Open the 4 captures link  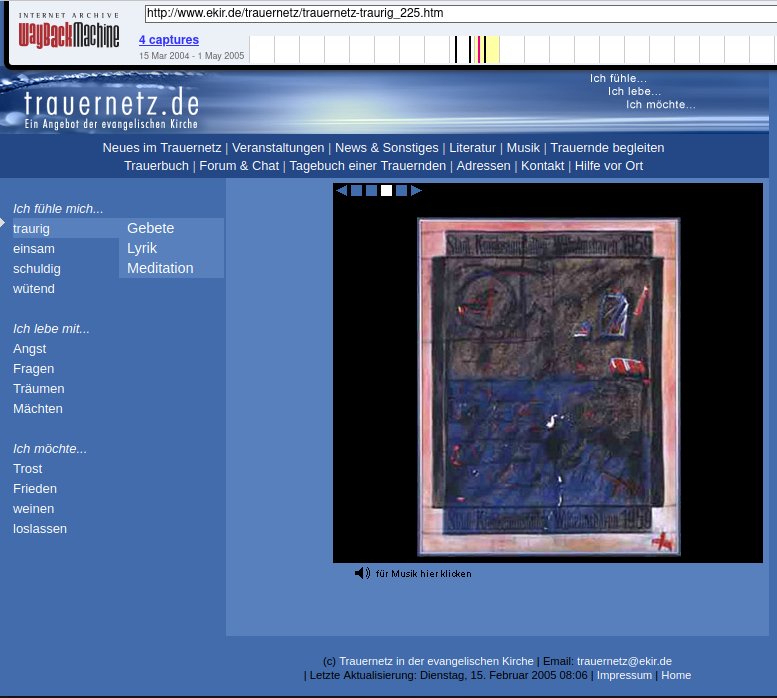[x=169, y=40]
